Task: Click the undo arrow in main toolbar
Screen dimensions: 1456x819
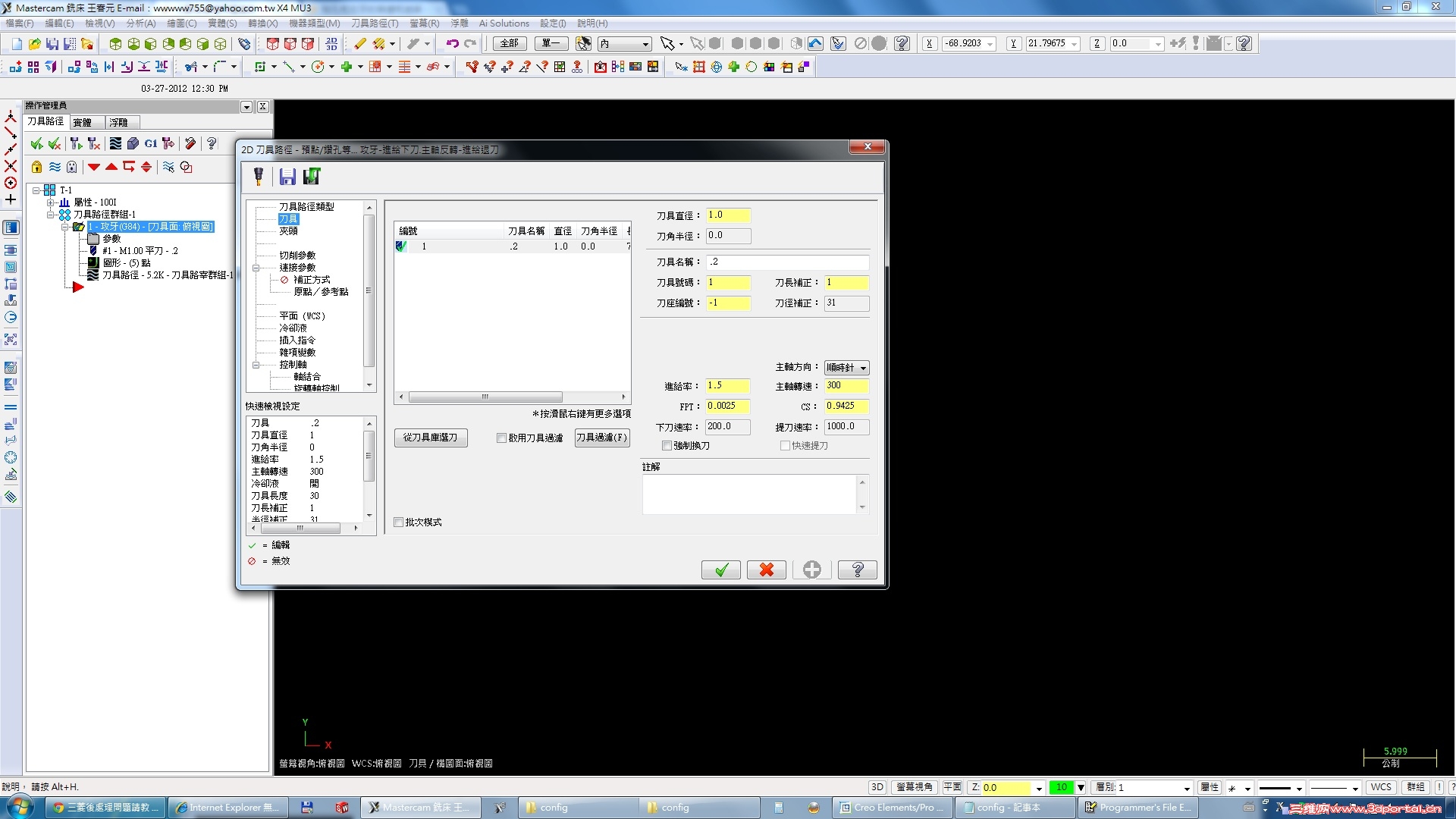Action: click(452, 44)
